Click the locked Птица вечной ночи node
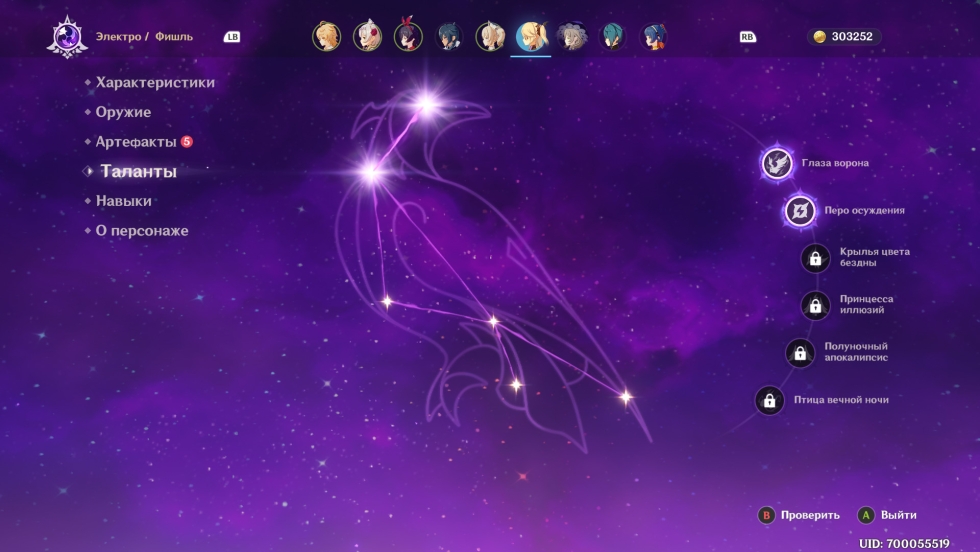 click(x=770, y=400)
